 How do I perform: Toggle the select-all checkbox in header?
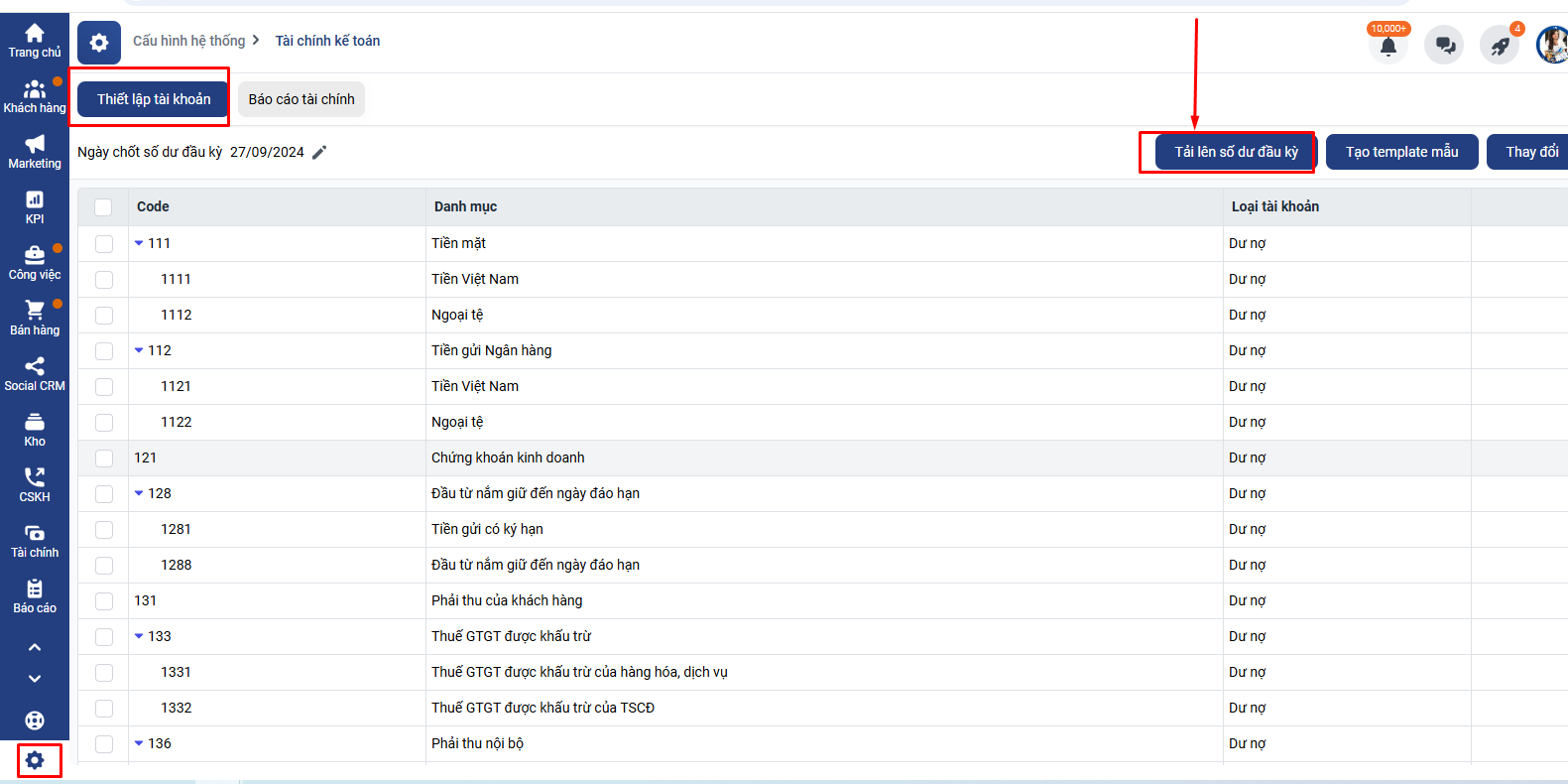click(x=103, y=207)
